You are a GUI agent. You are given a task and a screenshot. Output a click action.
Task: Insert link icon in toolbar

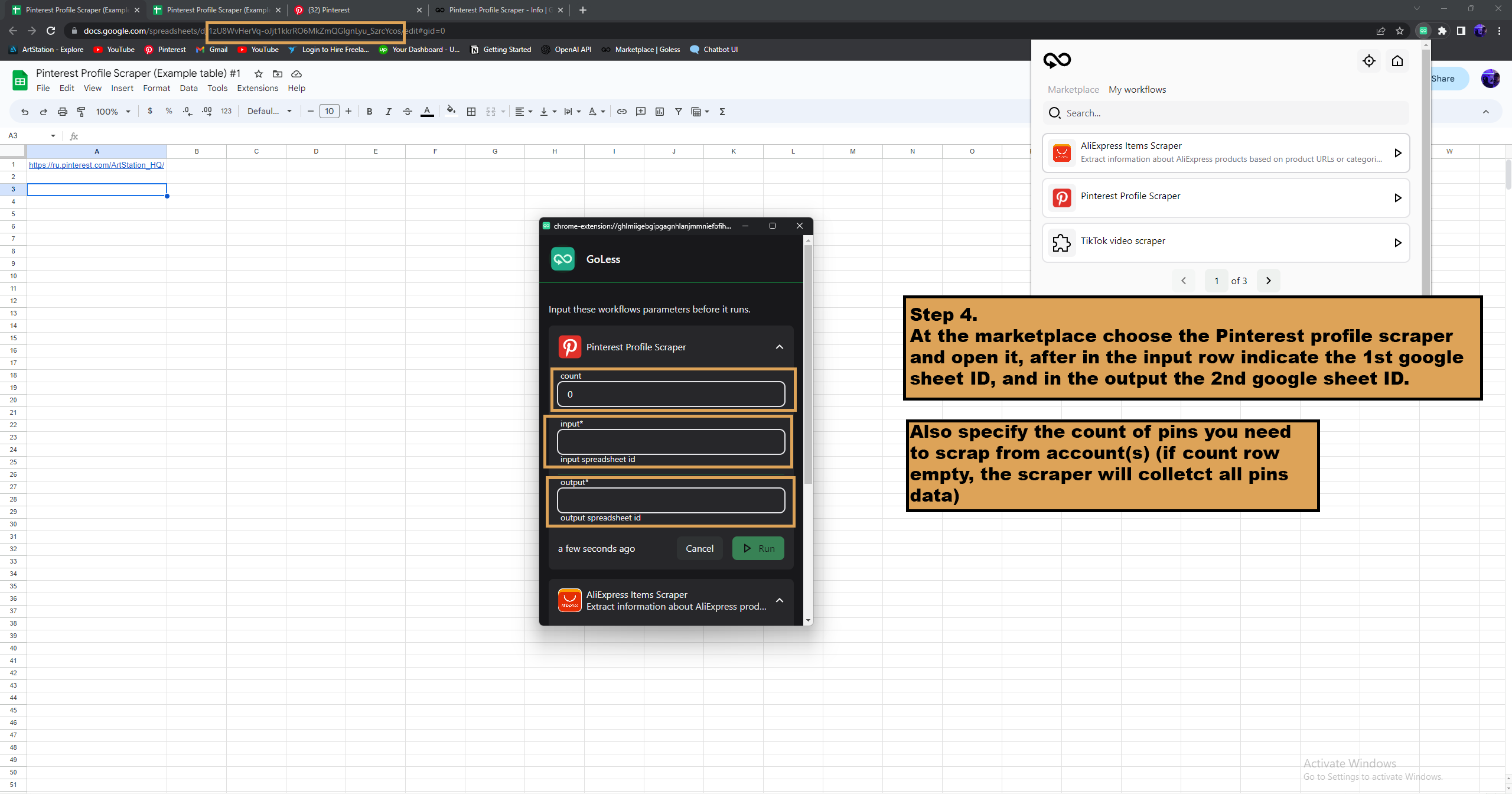pos(622,112)
